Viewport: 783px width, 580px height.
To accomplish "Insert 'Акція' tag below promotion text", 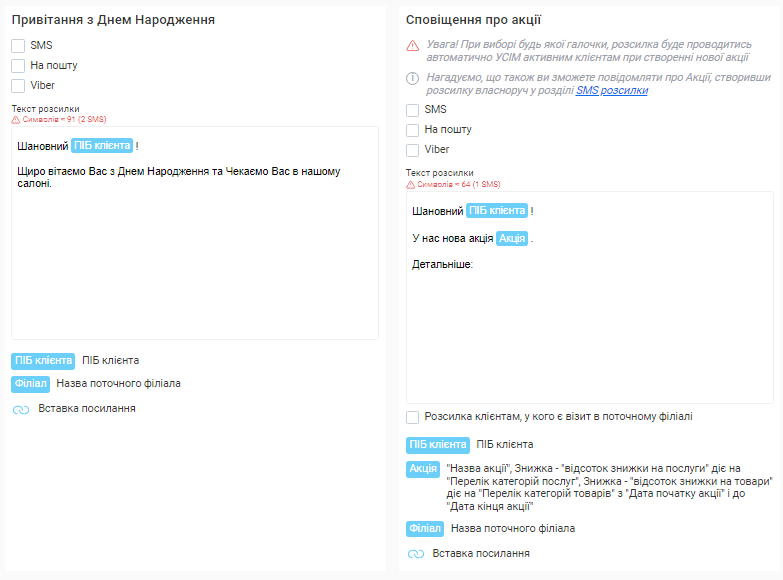I will [423, 470].
